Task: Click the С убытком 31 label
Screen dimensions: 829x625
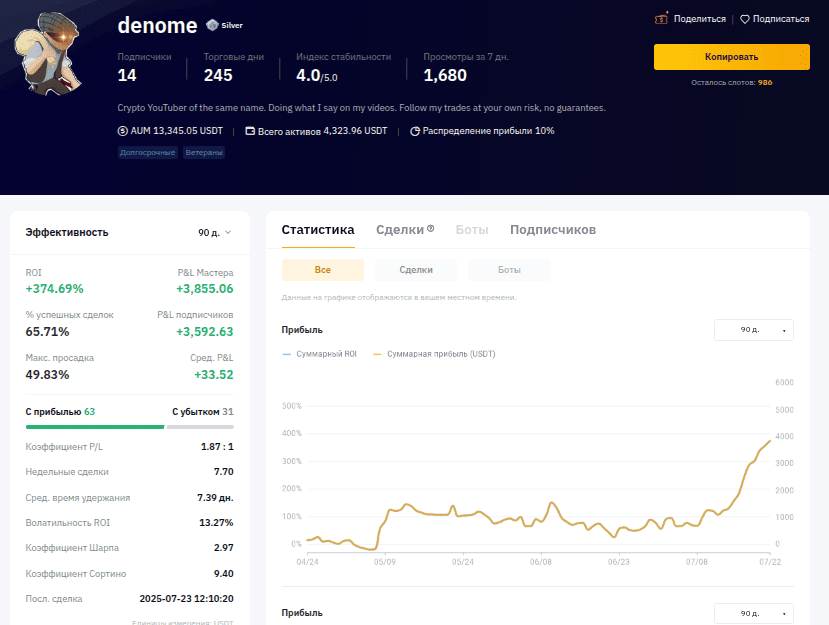Action: coord(203,412)
